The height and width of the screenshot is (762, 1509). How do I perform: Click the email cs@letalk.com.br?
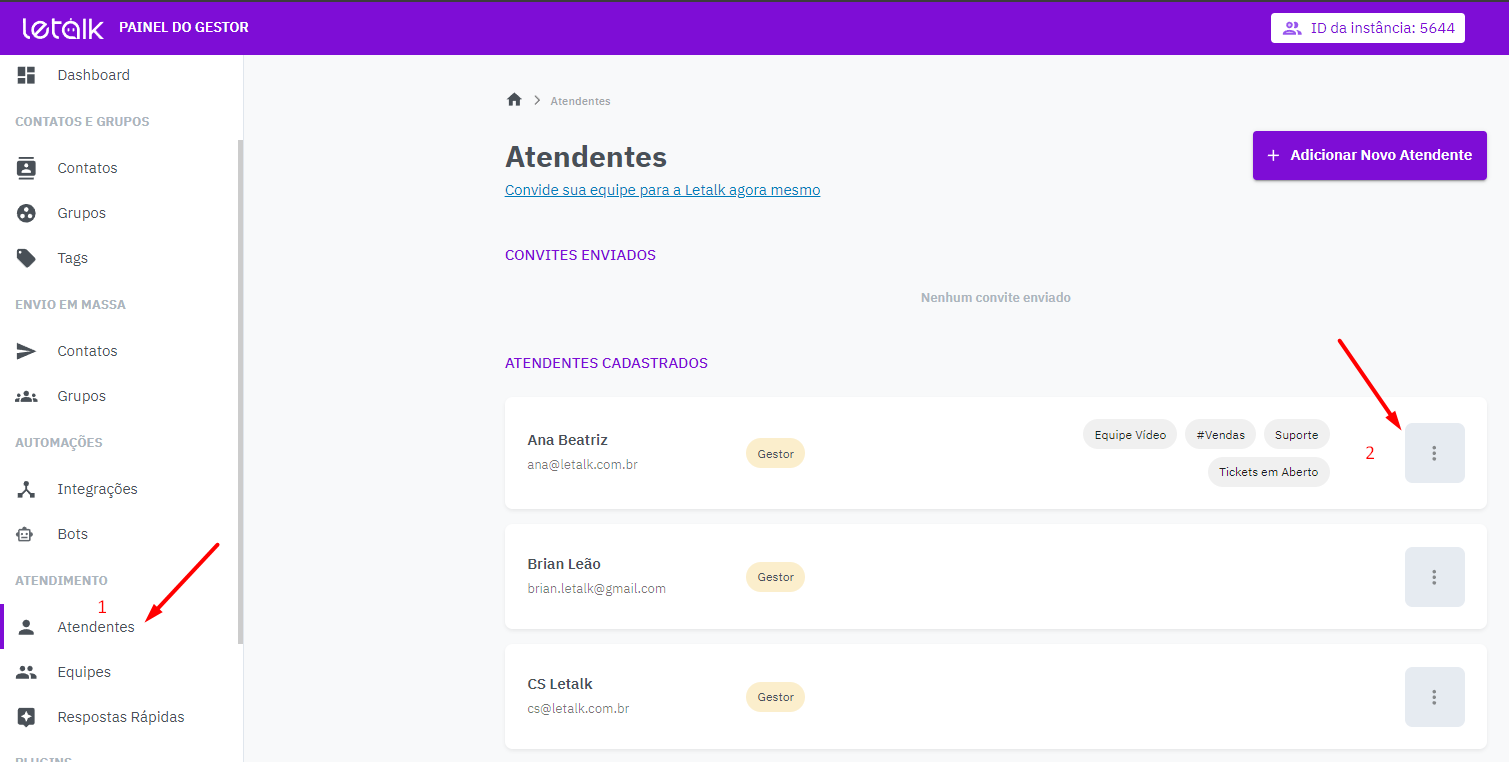tap(578, 709)
